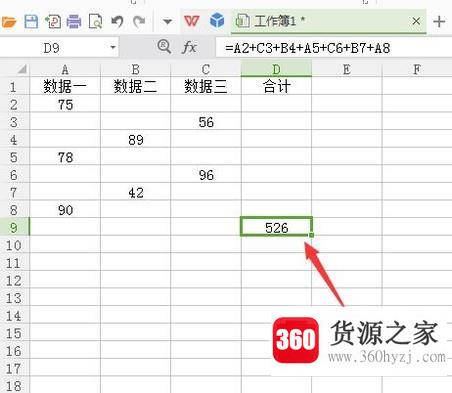Screen dimensions: 452x393
Task: Click cell containing 42
Action: [x=135, y=193]
